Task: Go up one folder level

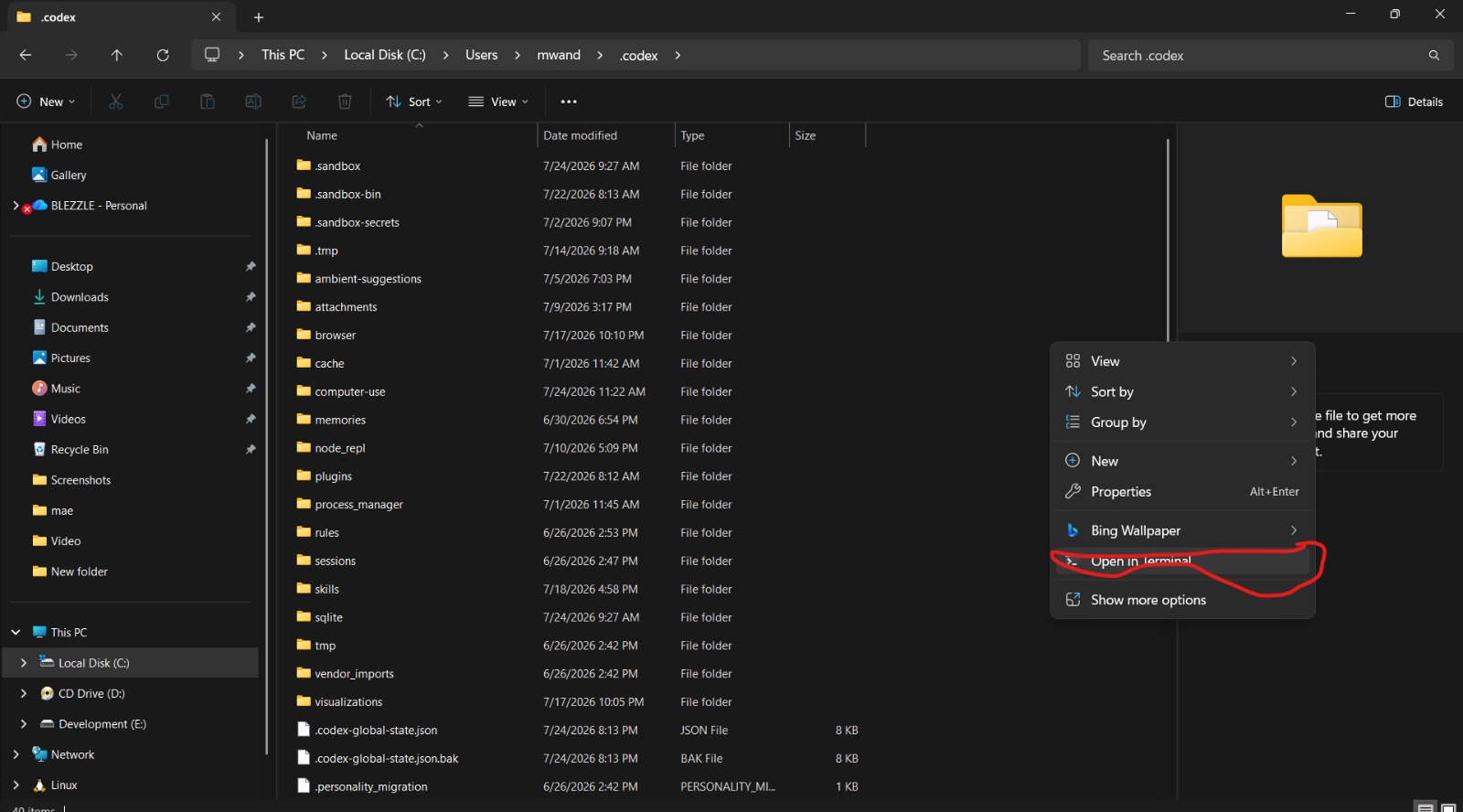Action: pos(117,55)
